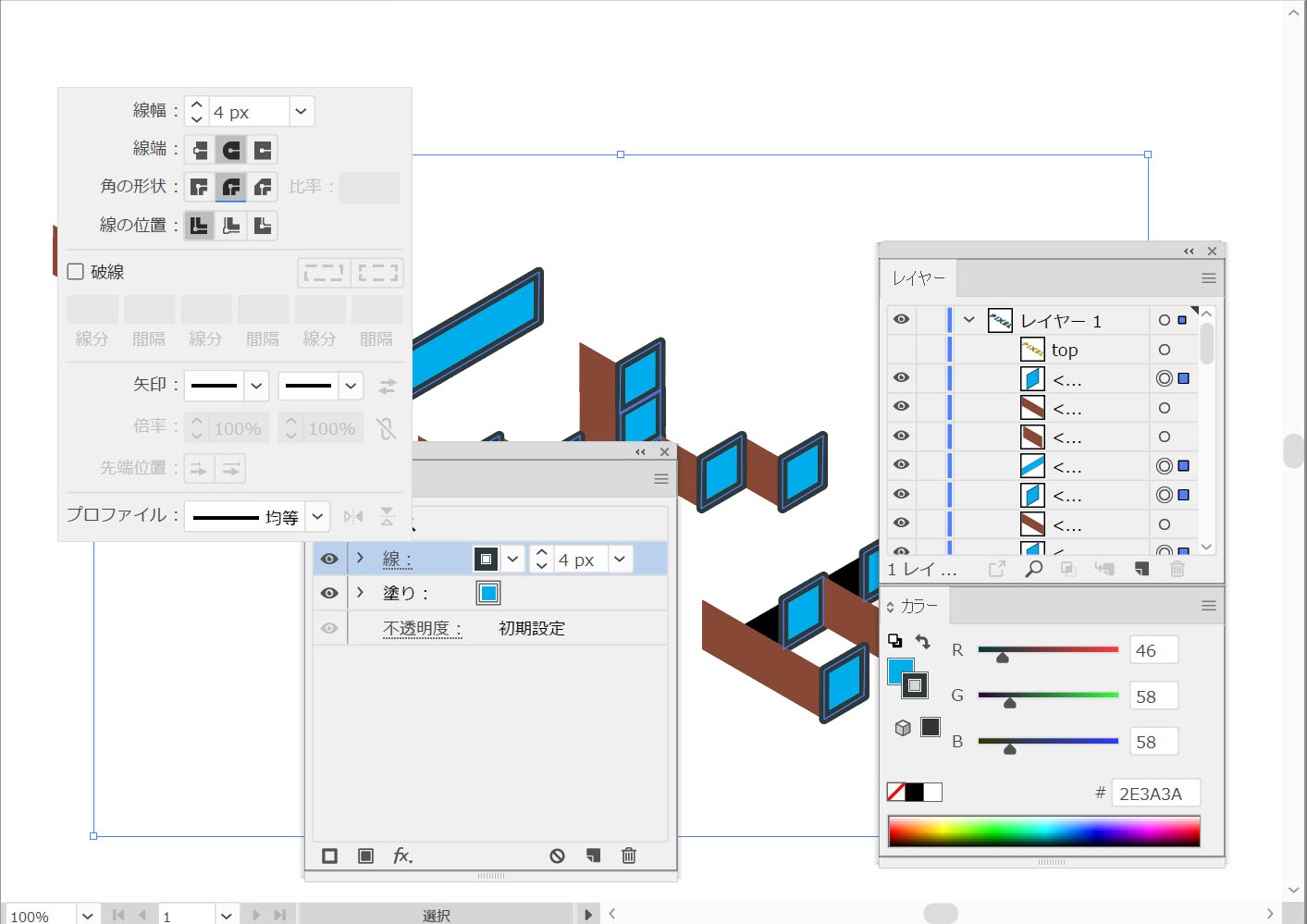Viewport: 1307px width, 924px height.
Task: Click the 線 stroke label link
Action: coord(397,559)
